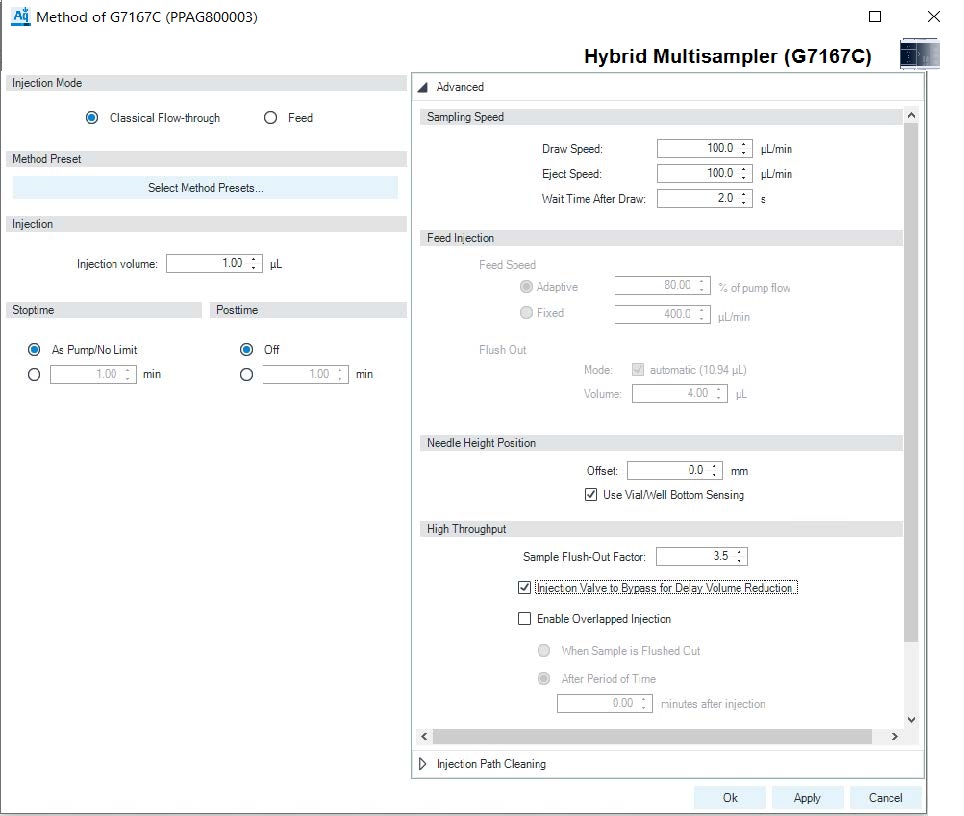Uncheck Use Vial/Well Bottom Sensing
The height and width of the screenshot is (816, 964).
[590, 494]
